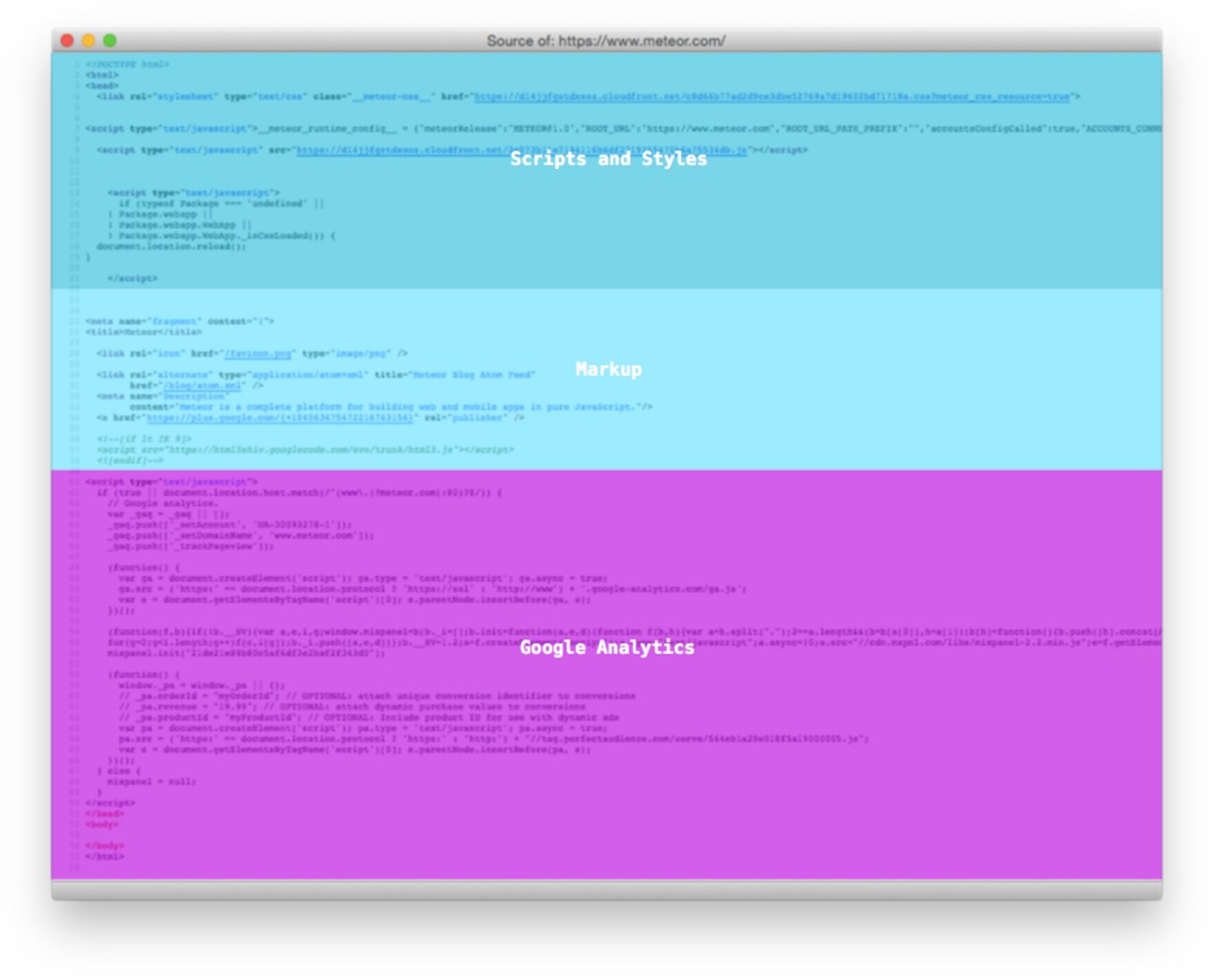Open the cloudfront JavaScript link on line 9
This screenshot has width=1214, height=980.
click(x=421, y=149)
